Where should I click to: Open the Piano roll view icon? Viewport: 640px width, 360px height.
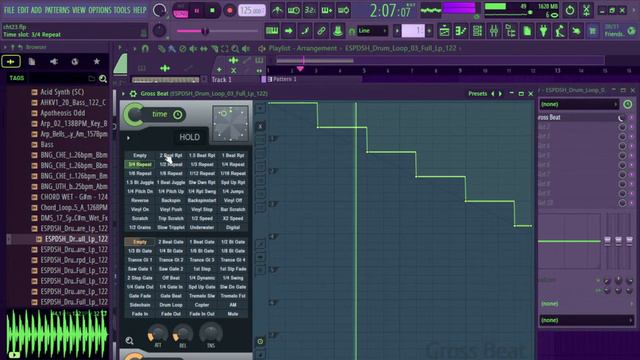(461, 31)
